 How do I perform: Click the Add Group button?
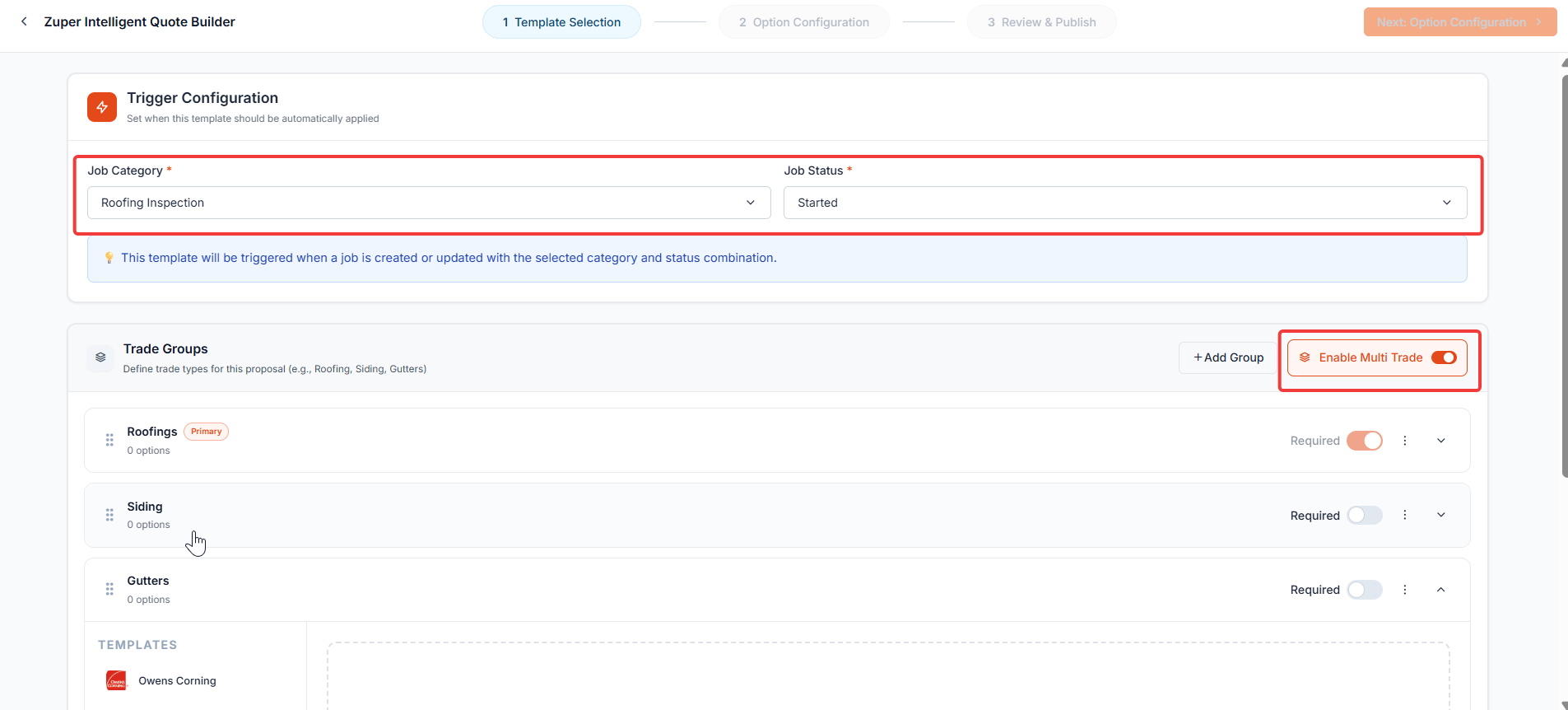pyautogui.click(x=1228, y=357)
